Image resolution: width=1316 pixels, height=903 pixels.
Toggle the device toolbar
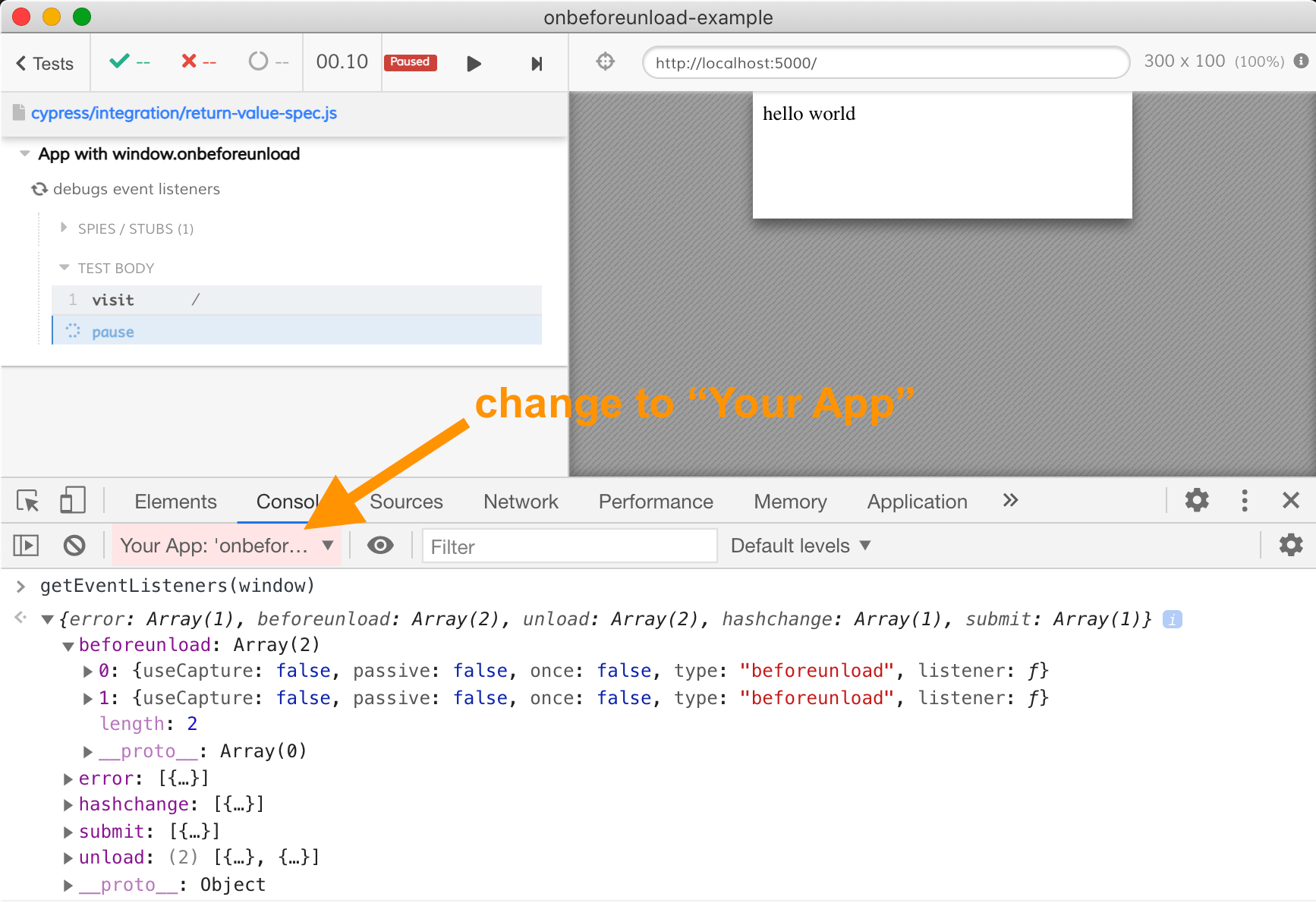tap(72, 501)
